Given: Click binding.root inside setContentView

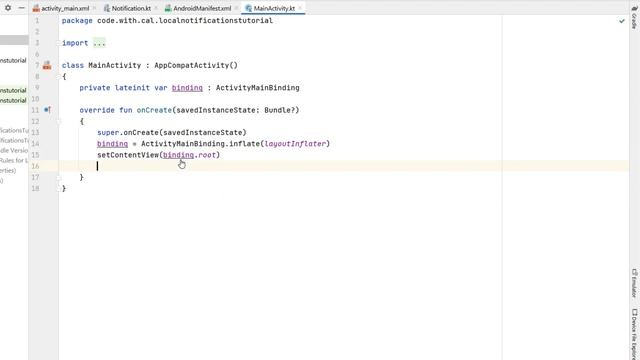Looking at the screenshot, I should (x=189, y=155).
